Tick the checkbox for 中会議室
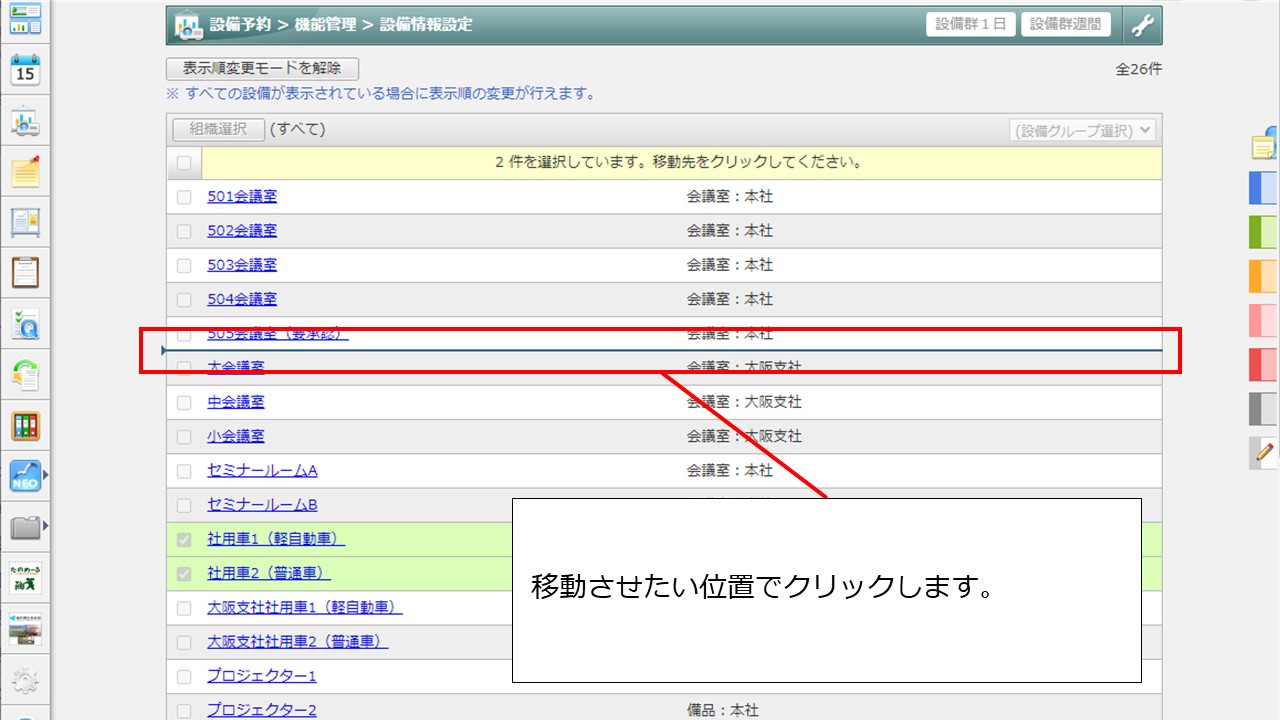Viewport: 1280px width, 720px height. tap(184, 402)
